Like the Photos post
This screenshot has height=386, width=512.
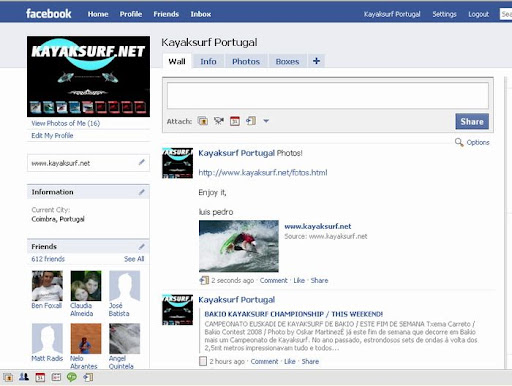(299, 280)
